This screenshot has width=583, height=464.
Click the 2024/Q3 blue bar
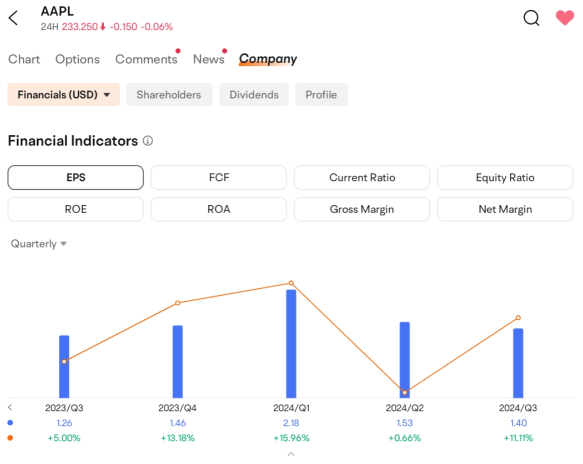pos(518,363)
